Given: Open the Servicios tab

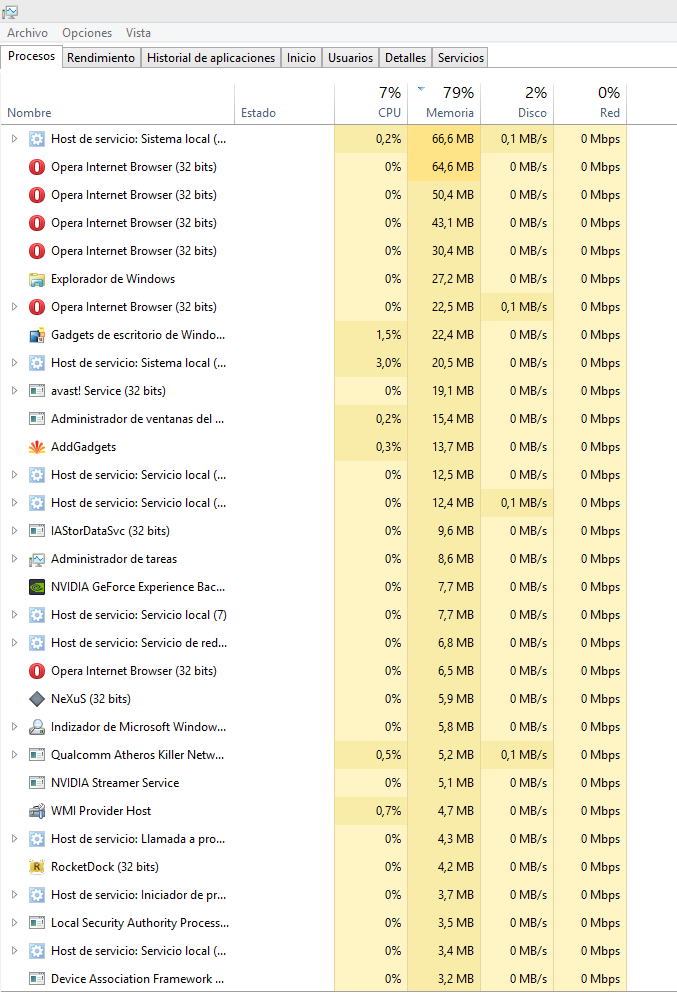Looking at the screenshot, I should (461, 58).
